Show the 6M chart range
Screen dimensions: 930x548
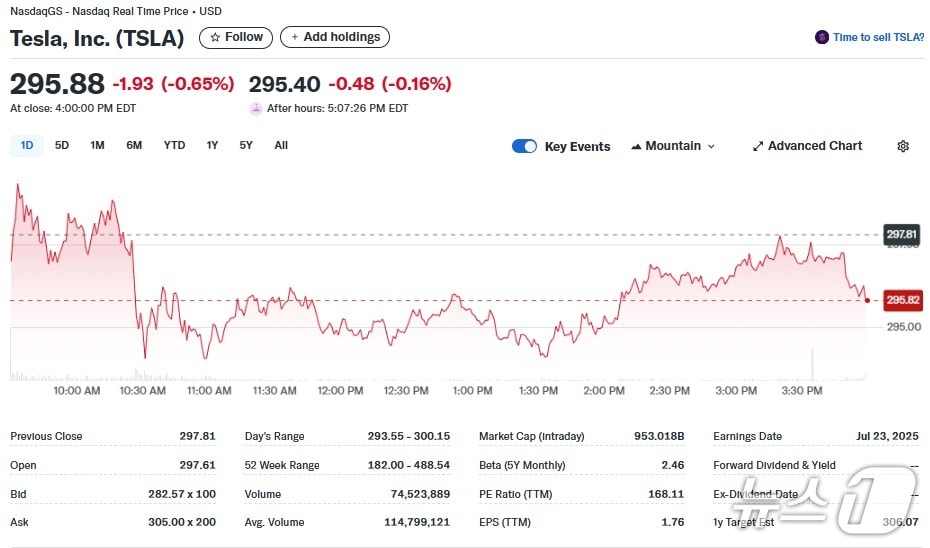pyautogui.click(x=134, y=145)
